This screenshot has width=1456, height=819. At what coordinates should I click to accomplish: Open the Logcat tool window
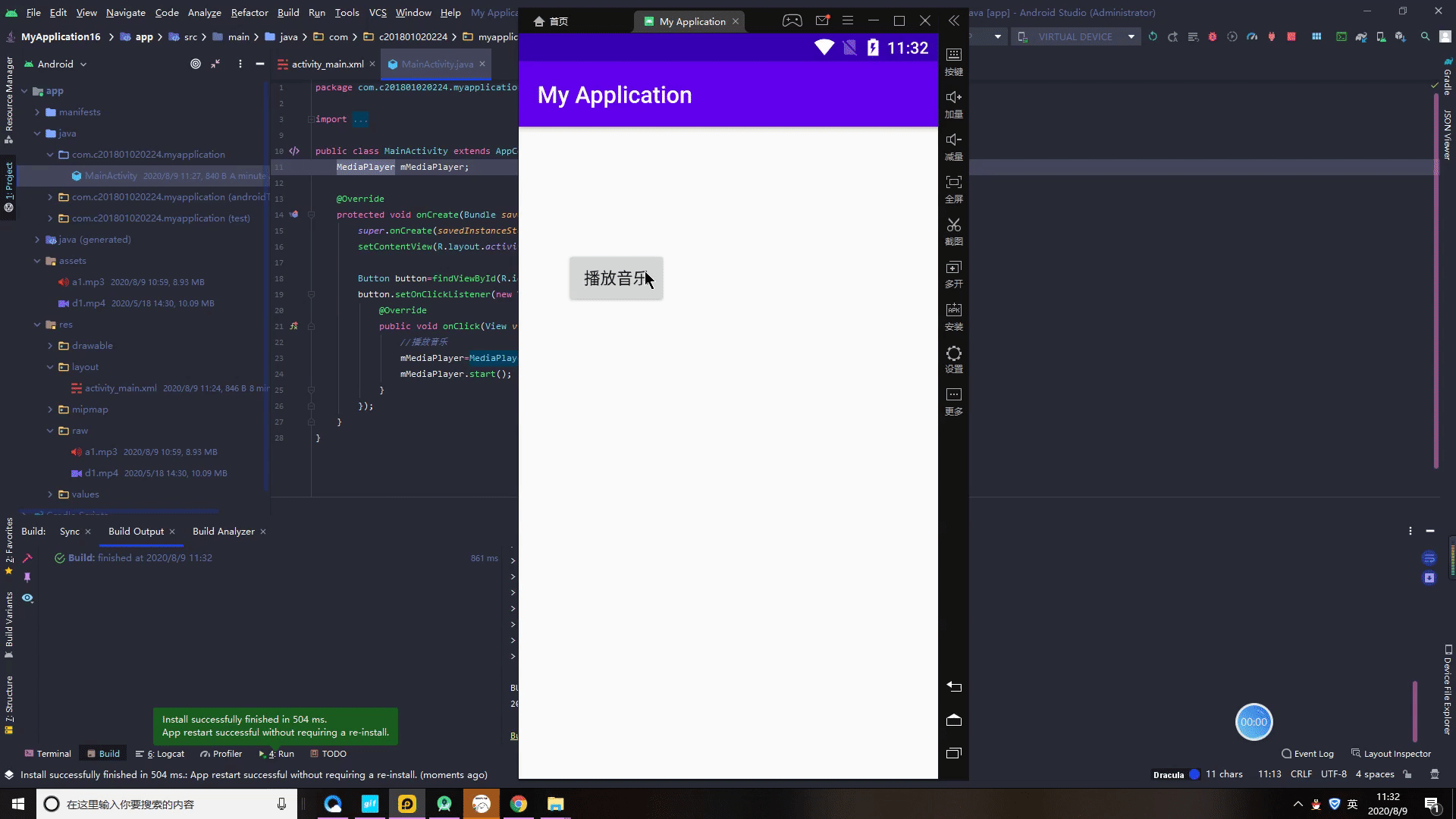pos(160,754)
